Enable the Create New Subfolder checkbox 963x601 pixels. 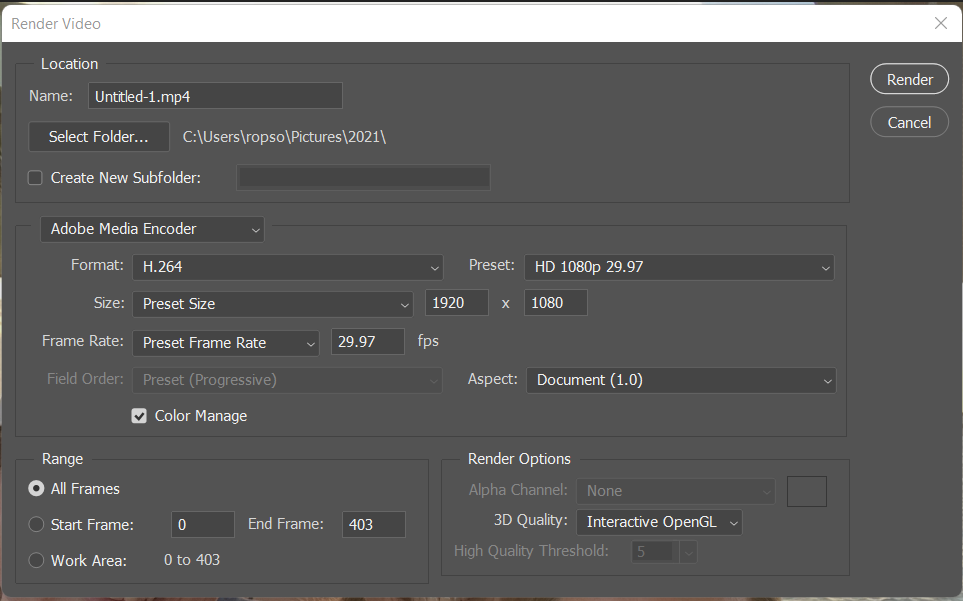[x=35, y=177]
